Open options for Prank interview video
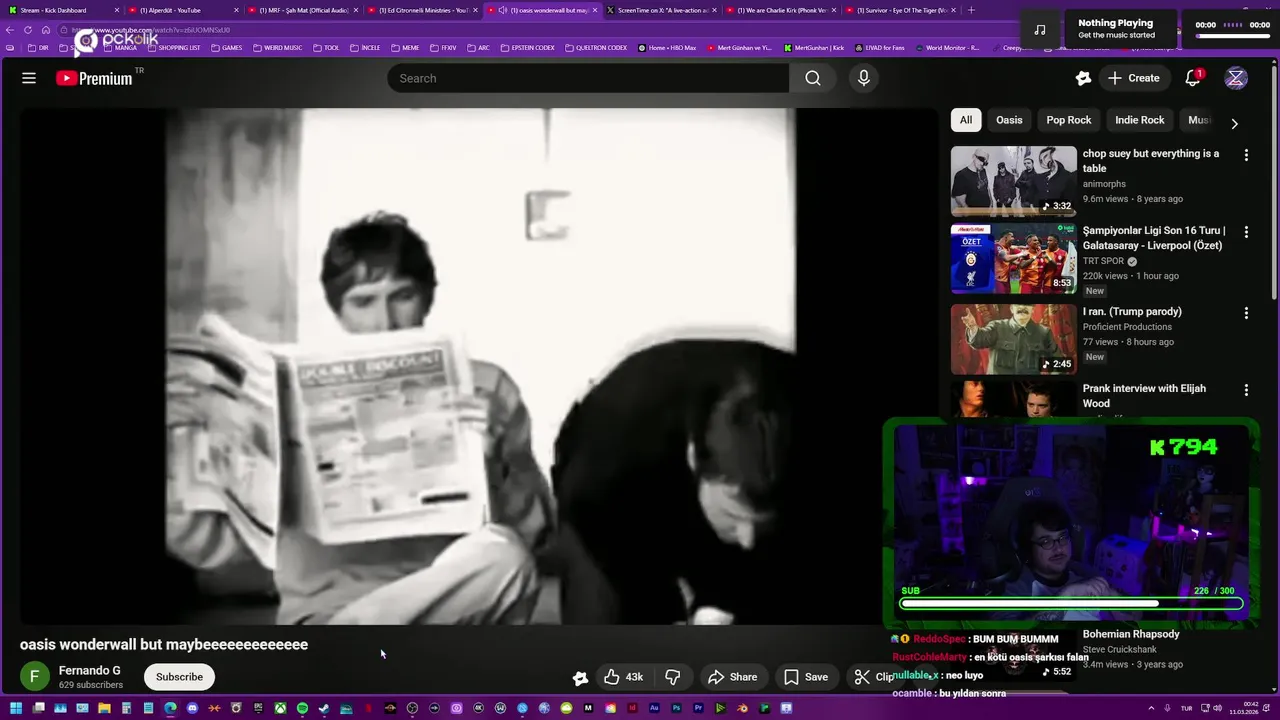 tap(1246, 390)
